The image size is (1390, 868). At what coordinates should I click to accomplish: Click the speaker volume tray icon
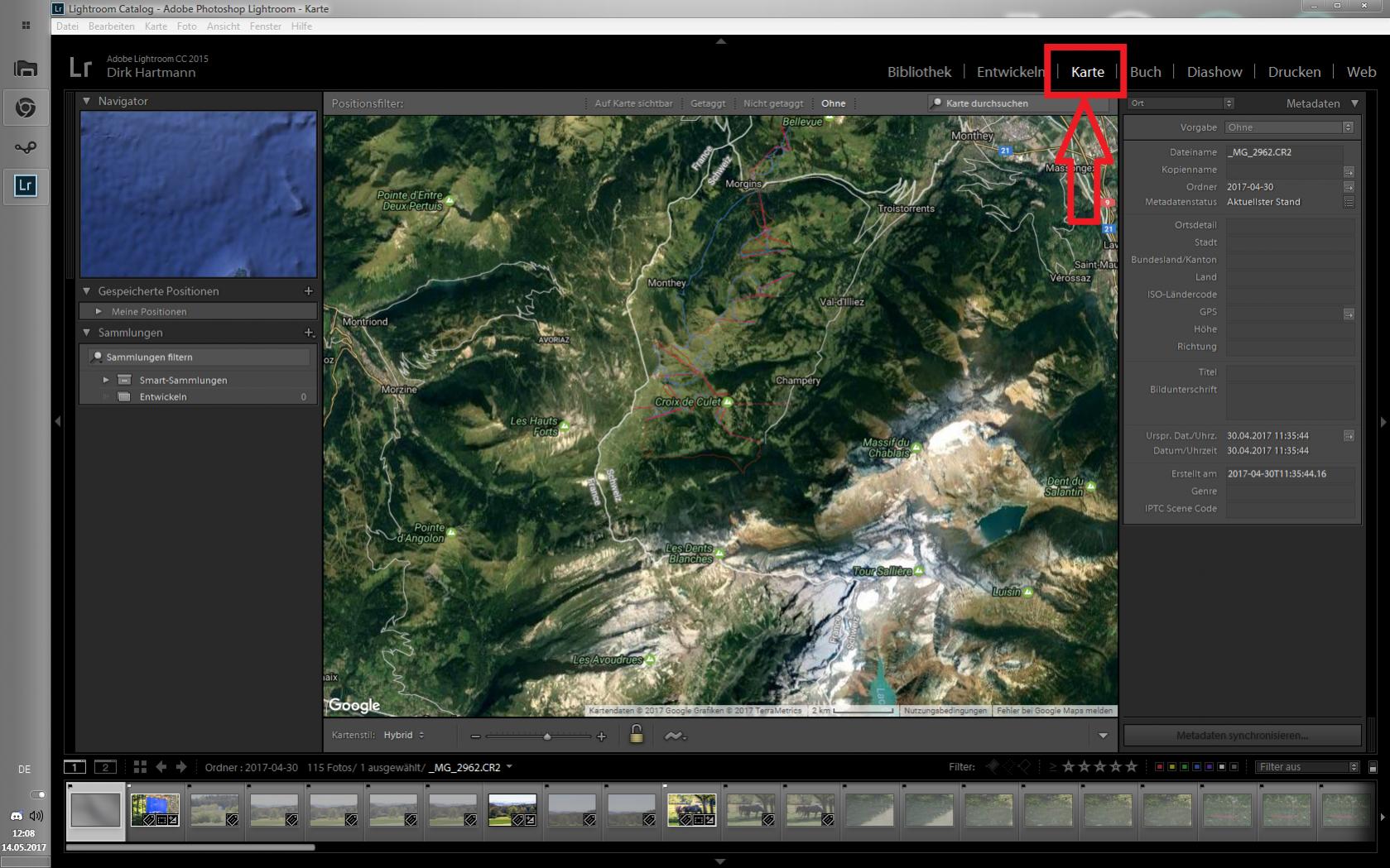(36, 816)
